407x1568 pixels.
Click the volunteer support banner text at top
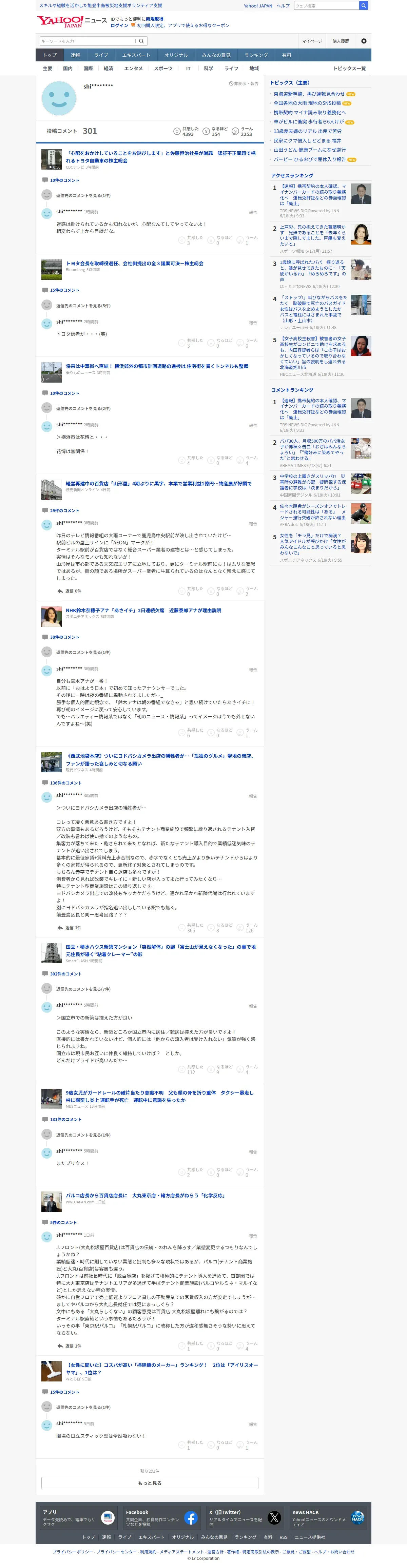(x=100, y=5)
